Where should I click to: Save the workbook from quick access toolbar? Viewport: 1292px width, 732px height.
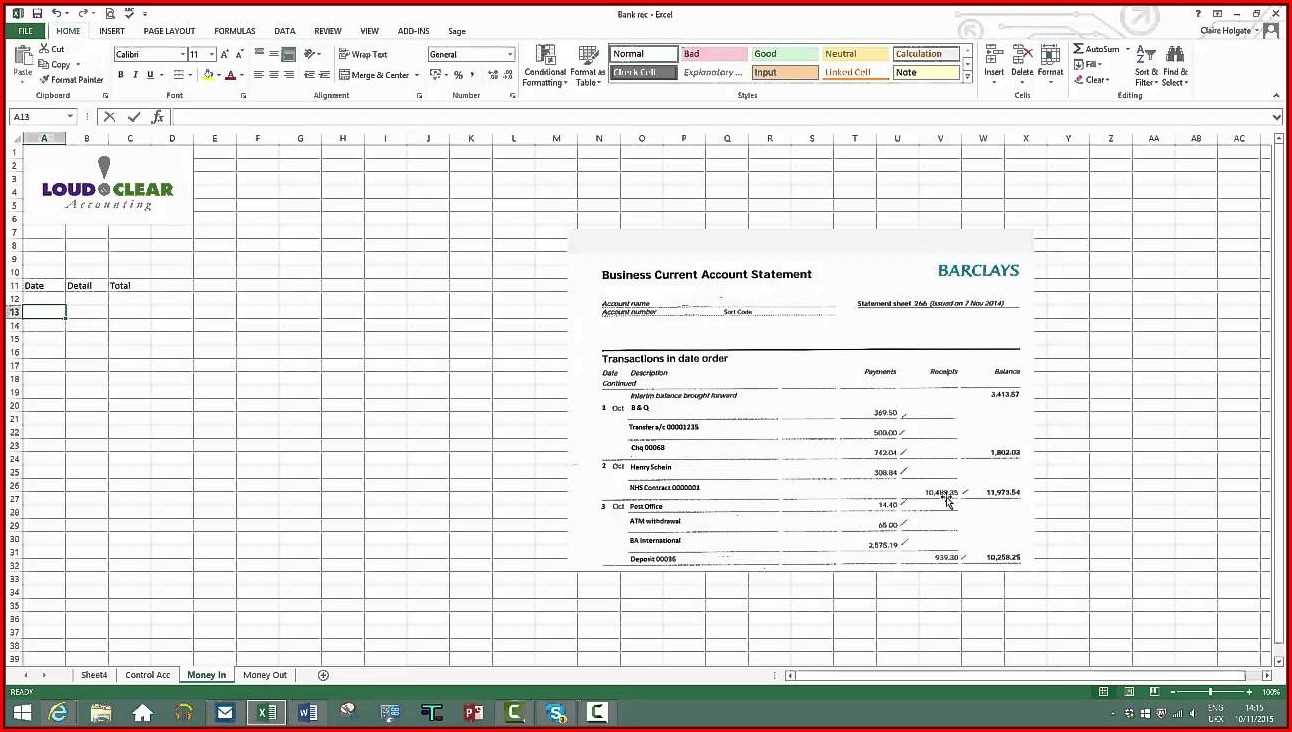pos(37,14)
